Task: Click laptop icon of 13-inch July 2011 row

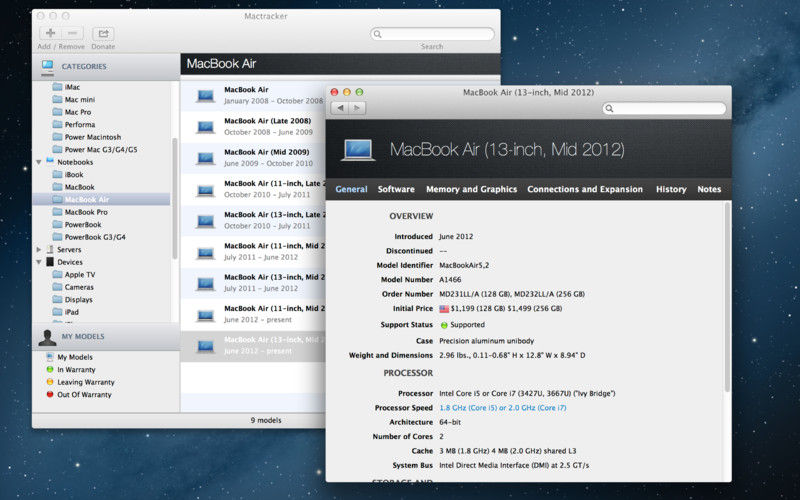Action: [206, 284]
